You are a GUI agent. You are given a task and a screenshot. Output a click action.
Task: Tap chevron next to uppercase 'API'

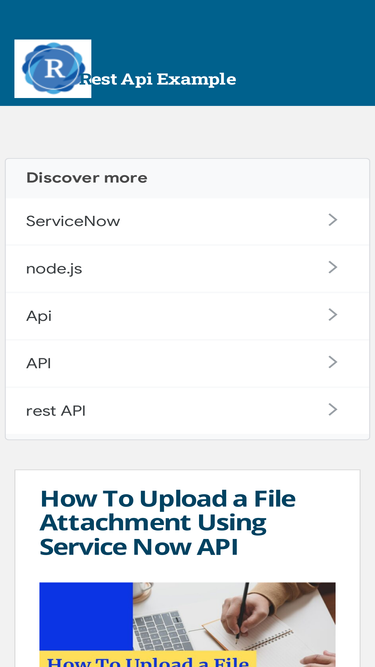tap(333, 362)
